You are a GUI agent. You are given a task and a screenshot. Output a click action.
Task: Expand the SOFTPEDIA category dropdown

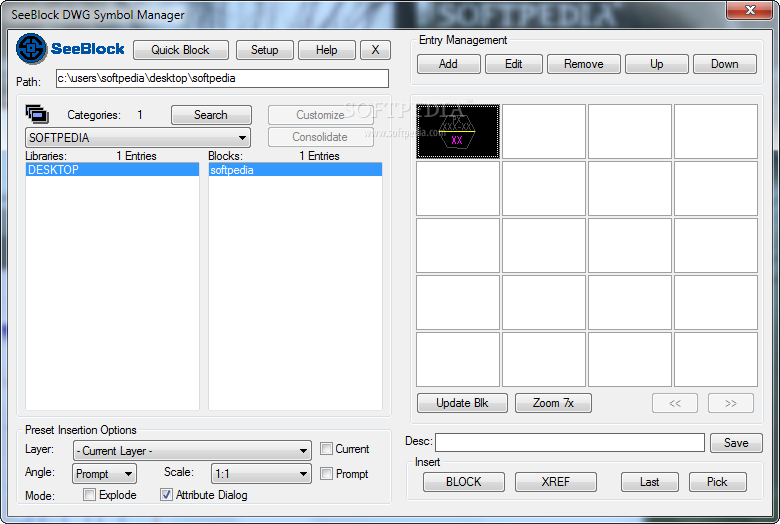[138, 138]
